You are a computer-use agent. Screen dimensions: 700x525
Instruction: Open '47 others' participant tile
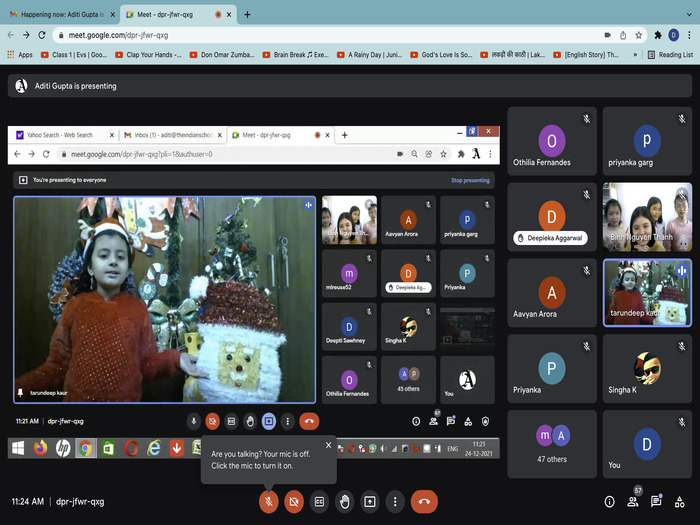pyautogui.click(x=552, y=445)
